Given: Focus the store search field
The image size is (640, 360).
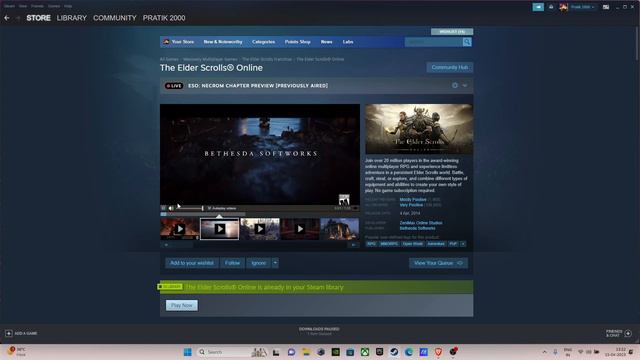Looking at the screenshot, I should tap(433, 42).
